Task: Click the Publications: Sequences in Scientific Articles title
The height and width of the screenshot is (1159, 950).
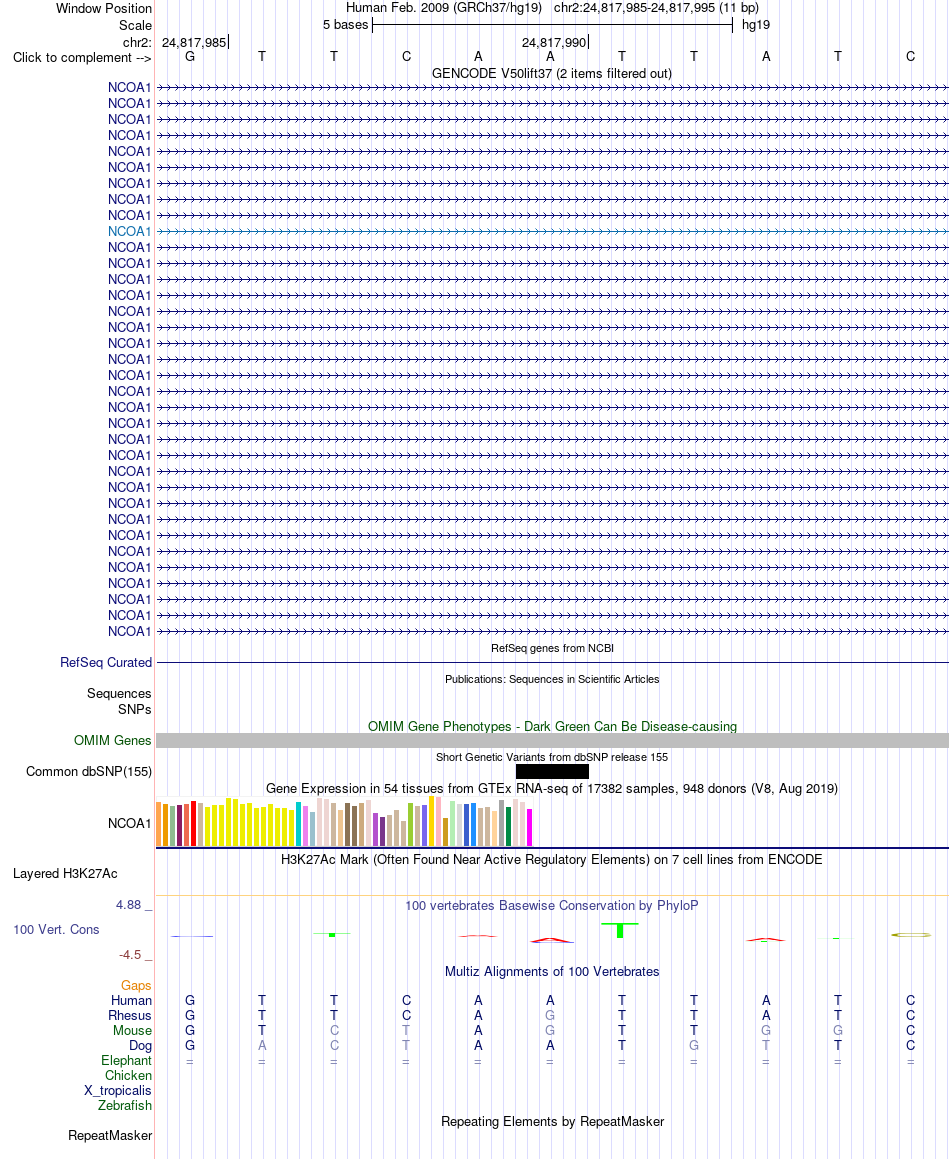Action: 552,679
